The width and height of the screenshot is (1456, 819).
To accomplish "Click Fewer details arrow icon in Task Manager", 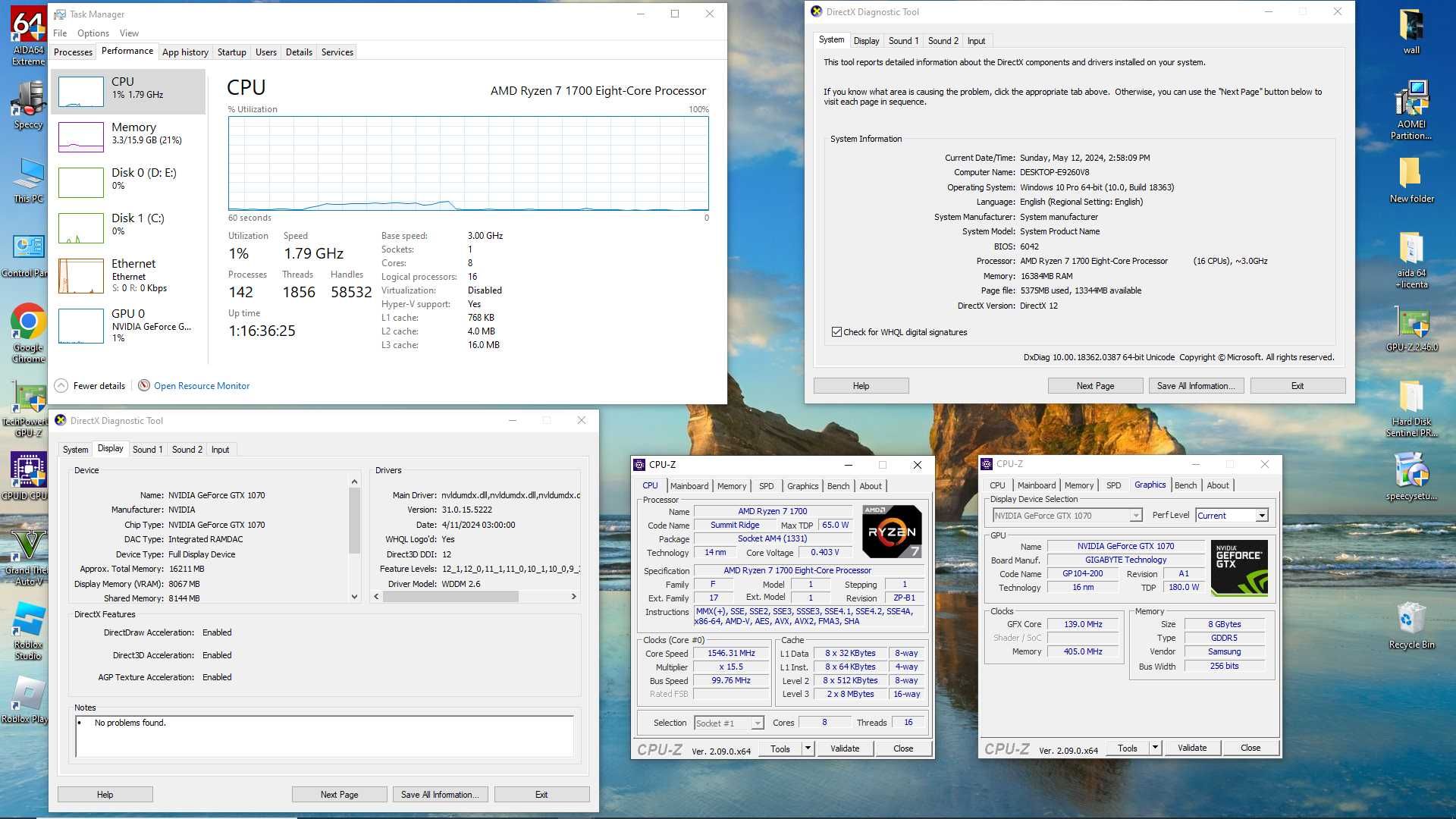I will pyautogui.click(x=61, y=385).
